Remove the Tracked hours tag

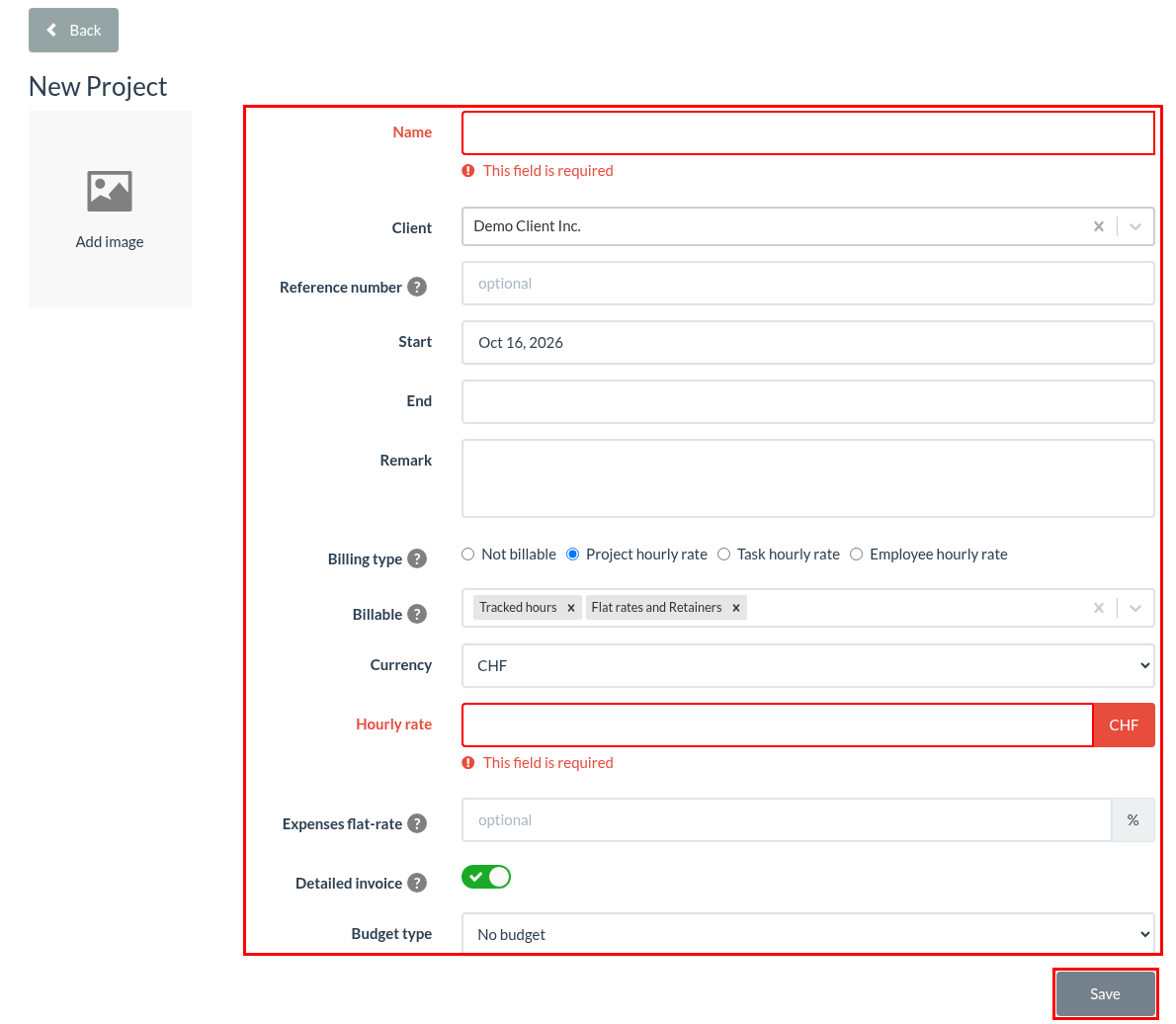pyautogui.click(x=571, y=608)
